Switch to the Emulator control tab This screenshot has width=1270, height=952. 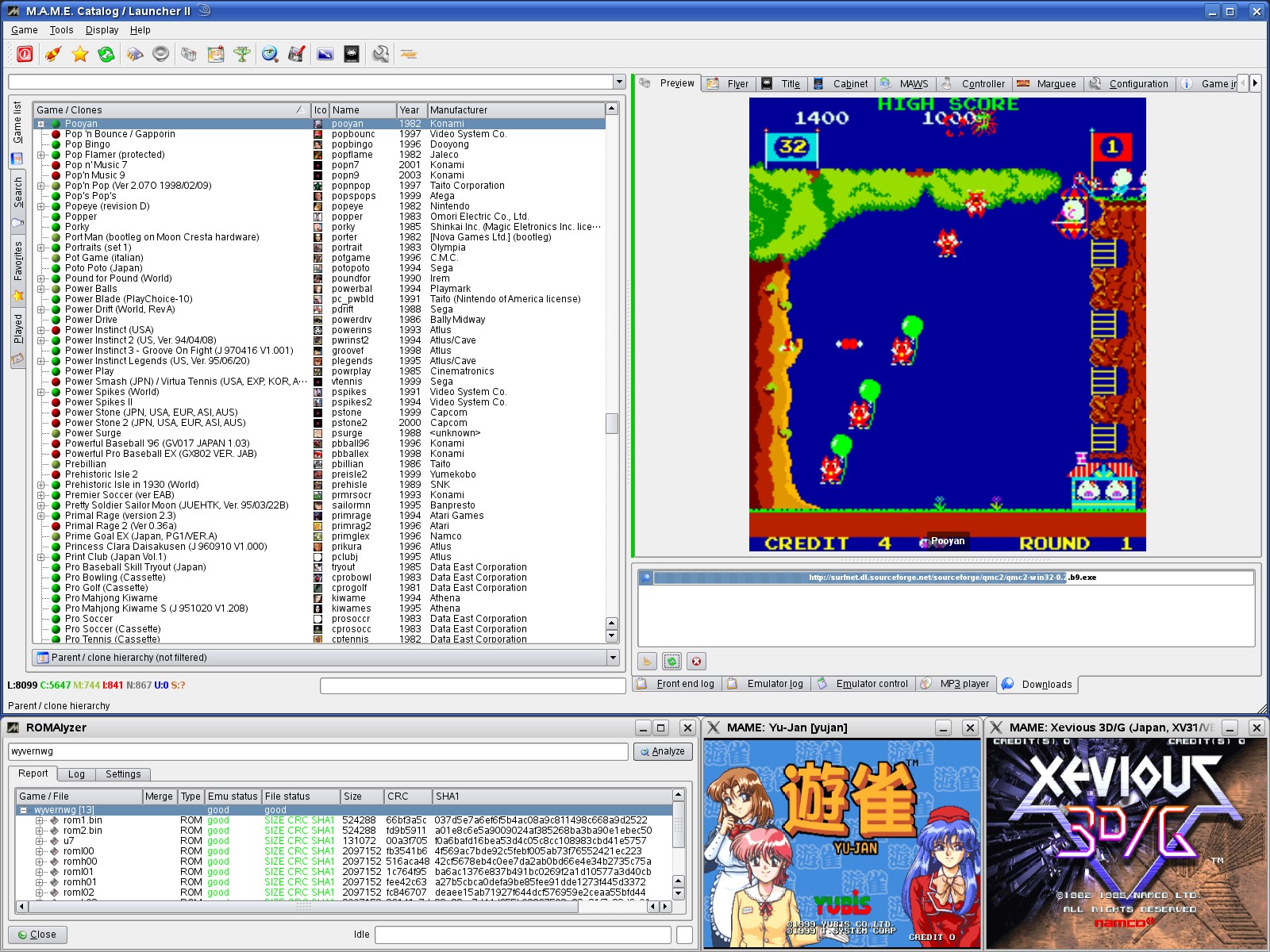pos(863,684)
